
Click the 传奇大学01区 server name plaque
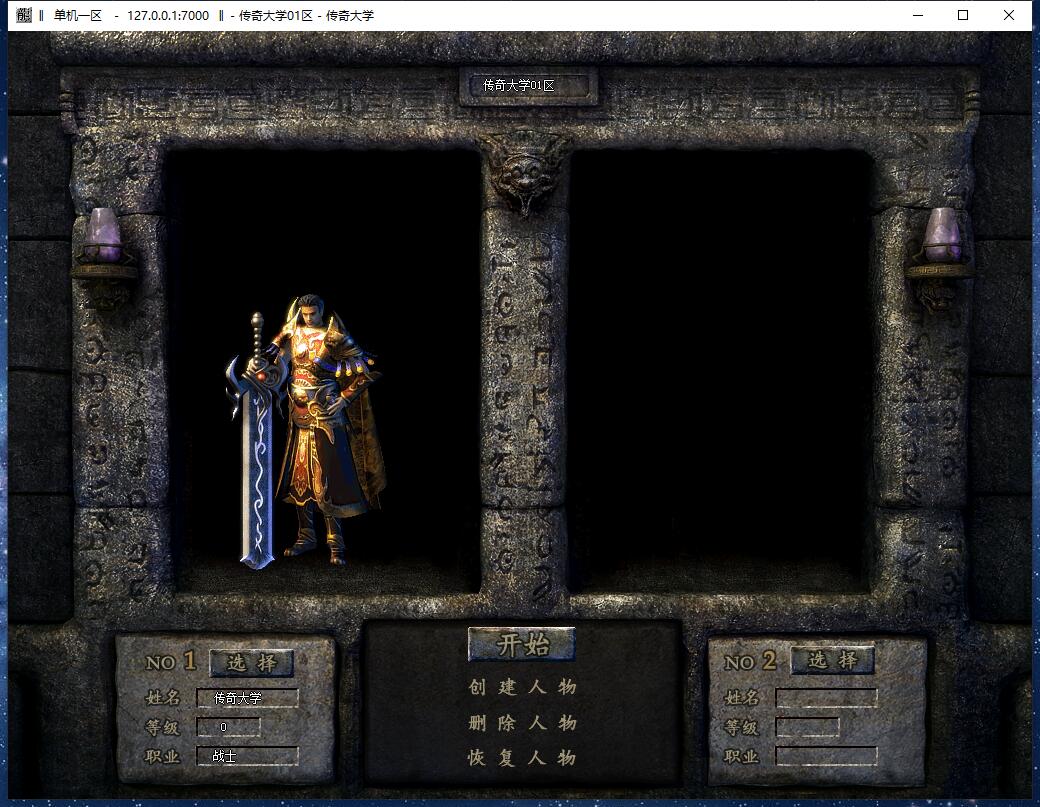528,86
